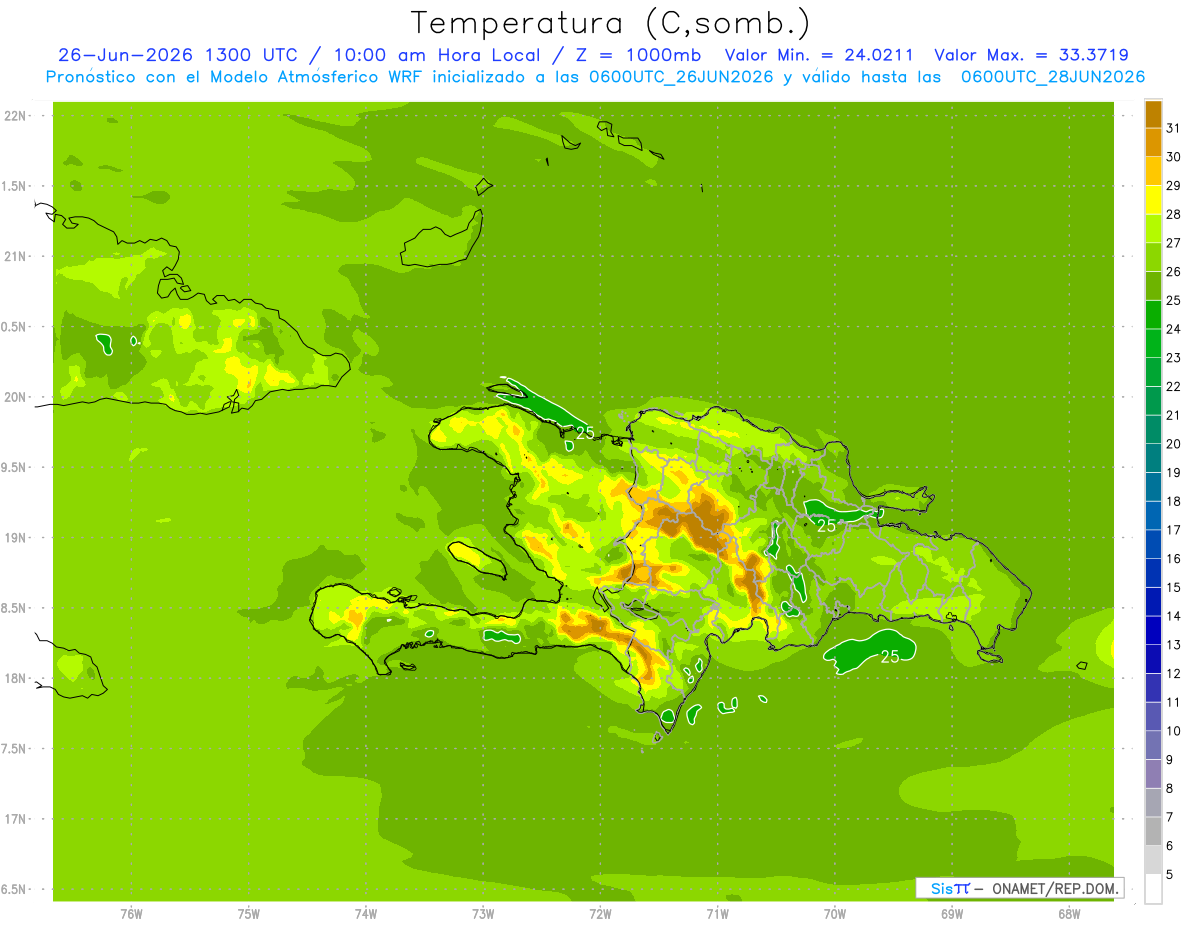Click the '72W' longitude label
This screenshot has width=1200, height=927.
(x=600, y=914)
